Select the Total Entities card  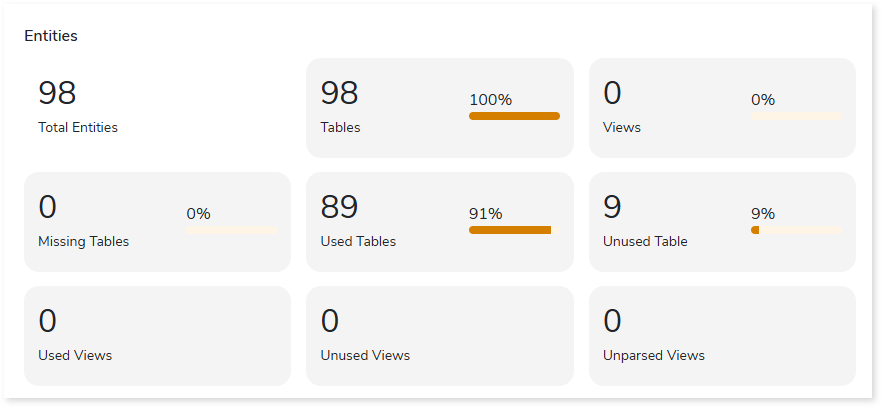(x=157, y=108)
